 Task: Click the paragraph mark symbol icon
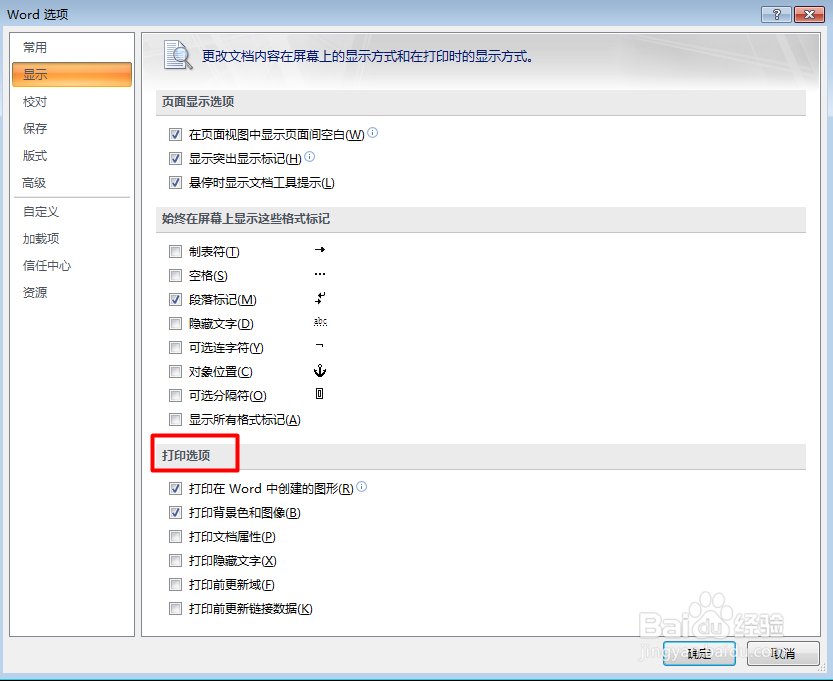320,298
